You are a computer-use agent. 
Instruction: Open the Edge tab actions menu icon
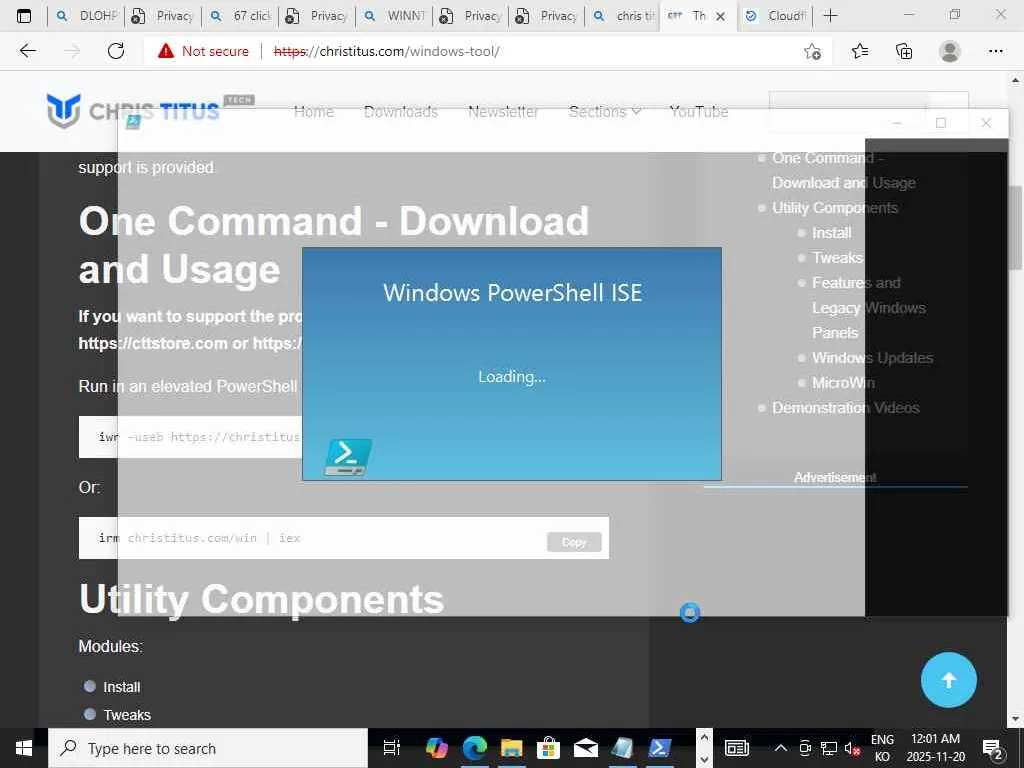(x=24, y=16)
